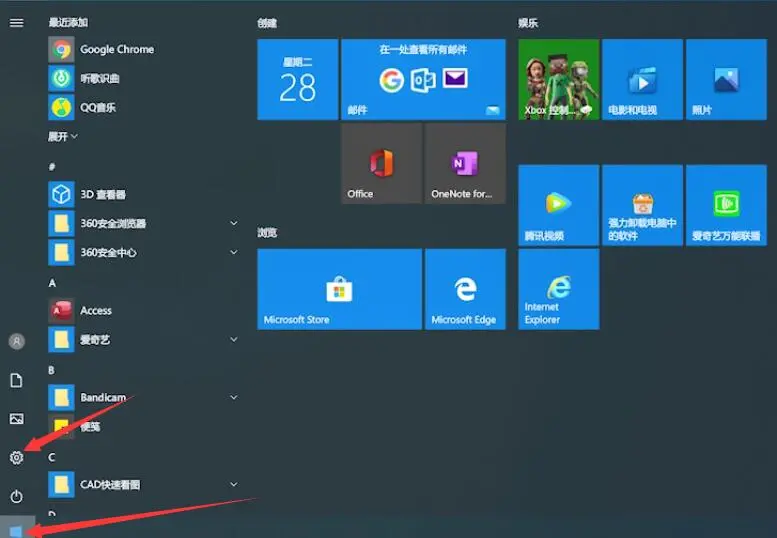This screenshot has height=538, width=777.
Task: Open Google Chrome from recently added
Action: pyautogui.click(x=102, y=50)
